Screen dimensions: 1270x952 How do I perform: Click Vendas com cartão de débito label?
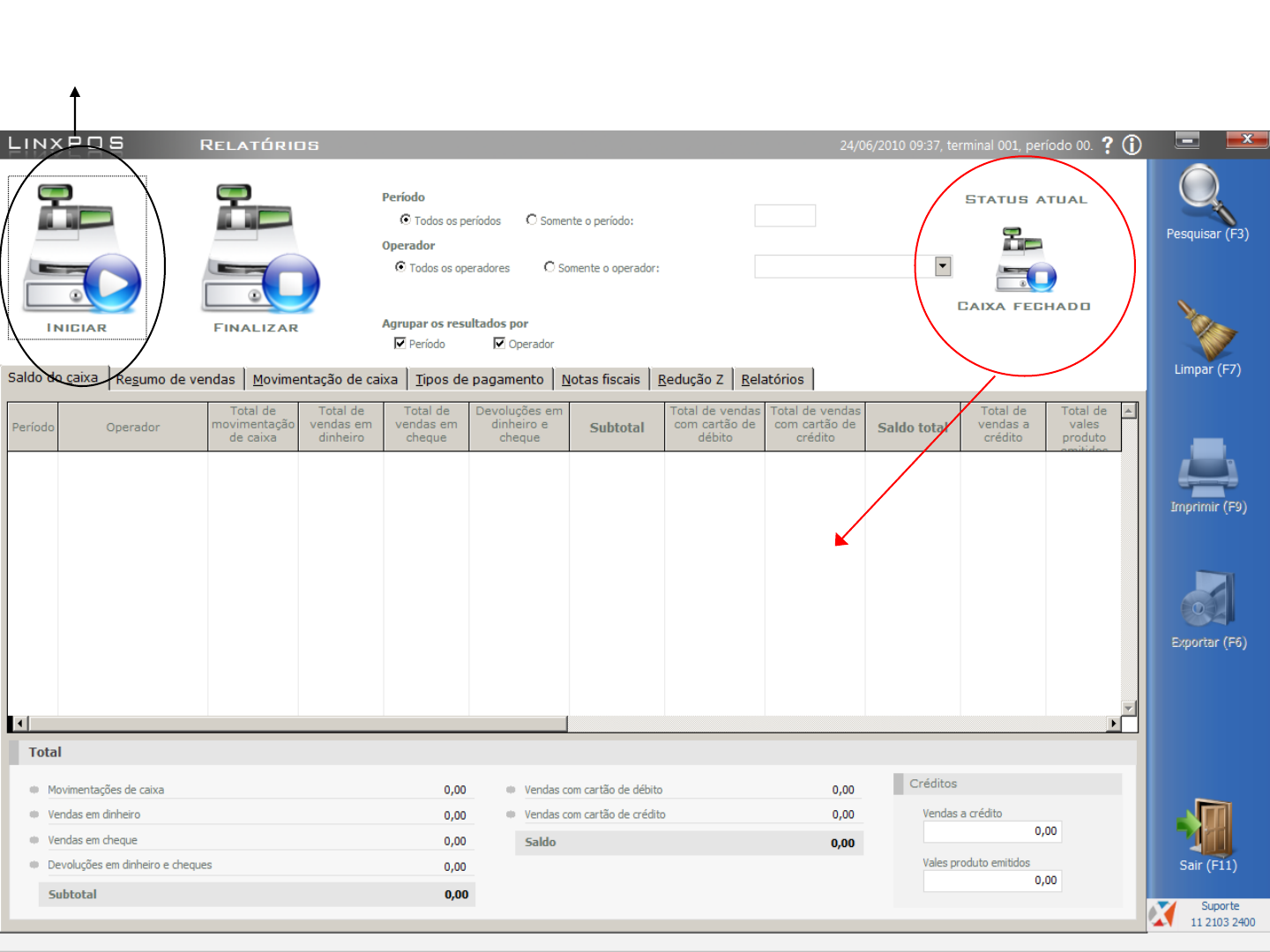tap(594, 790)
